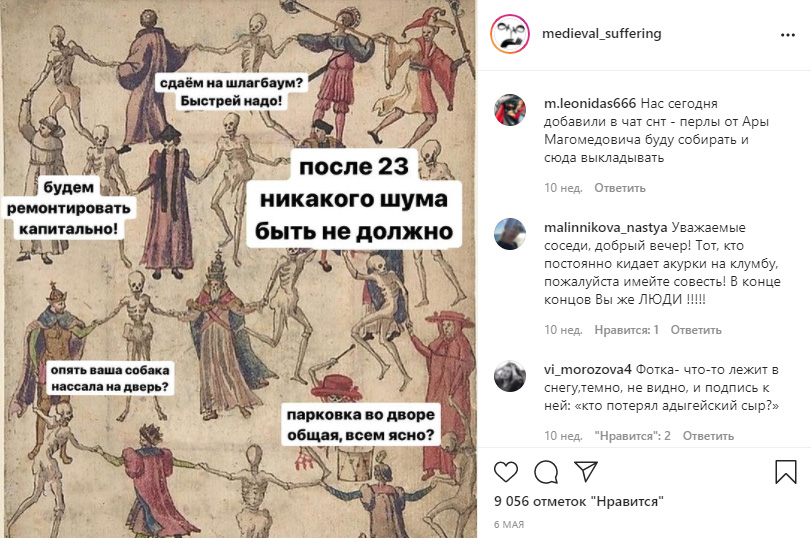
Task: Open the three-dot post options menu
Action: (788, 35)
